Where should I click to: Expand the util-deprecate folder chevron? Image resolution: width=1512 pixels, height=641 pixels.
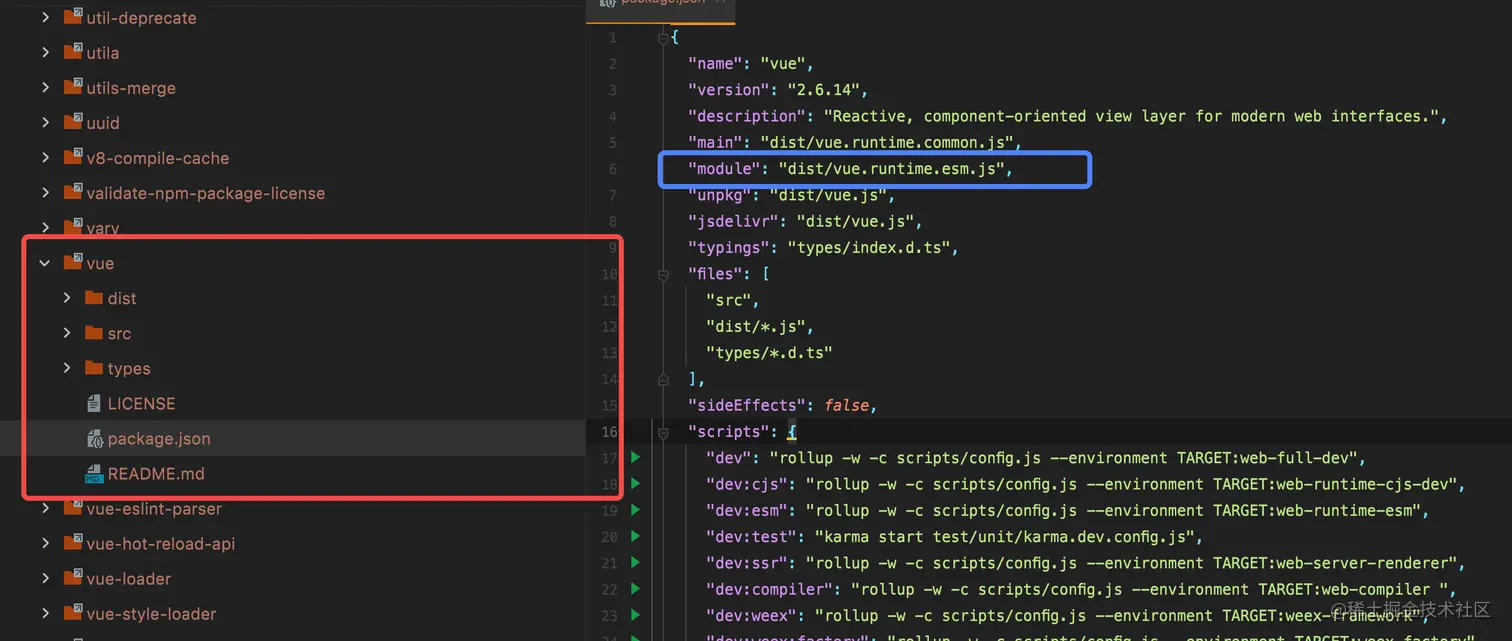tap(45, 18)
